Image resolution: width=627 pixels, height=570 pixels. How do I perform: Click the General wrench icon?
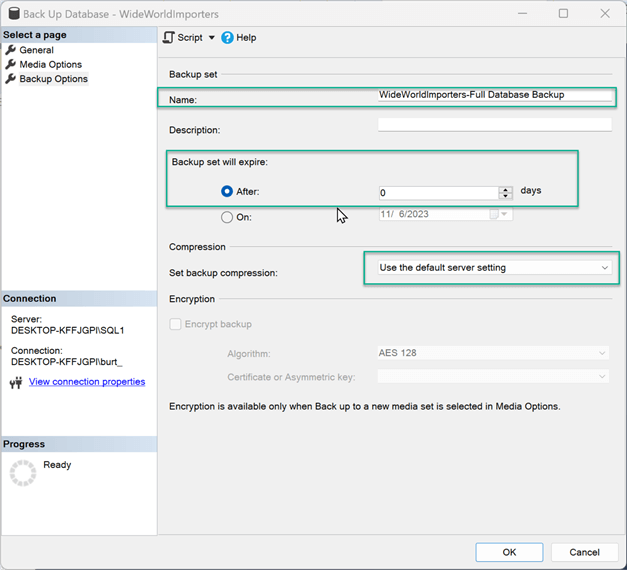[x=11, y=50]
